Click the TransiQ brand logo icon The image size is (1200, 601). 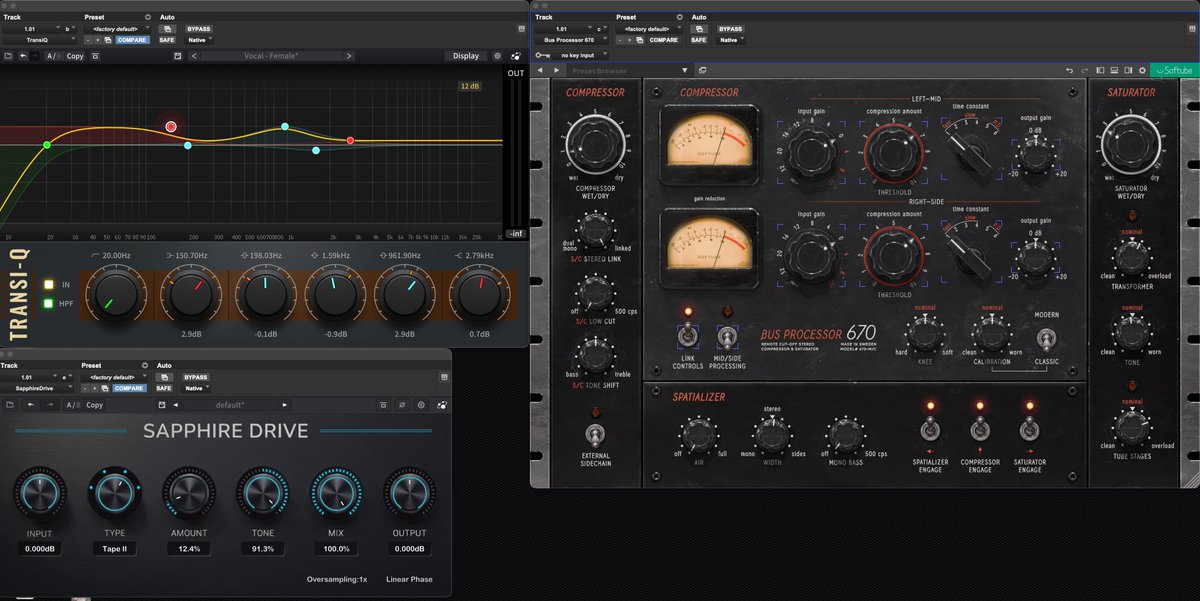coord(515,56)
